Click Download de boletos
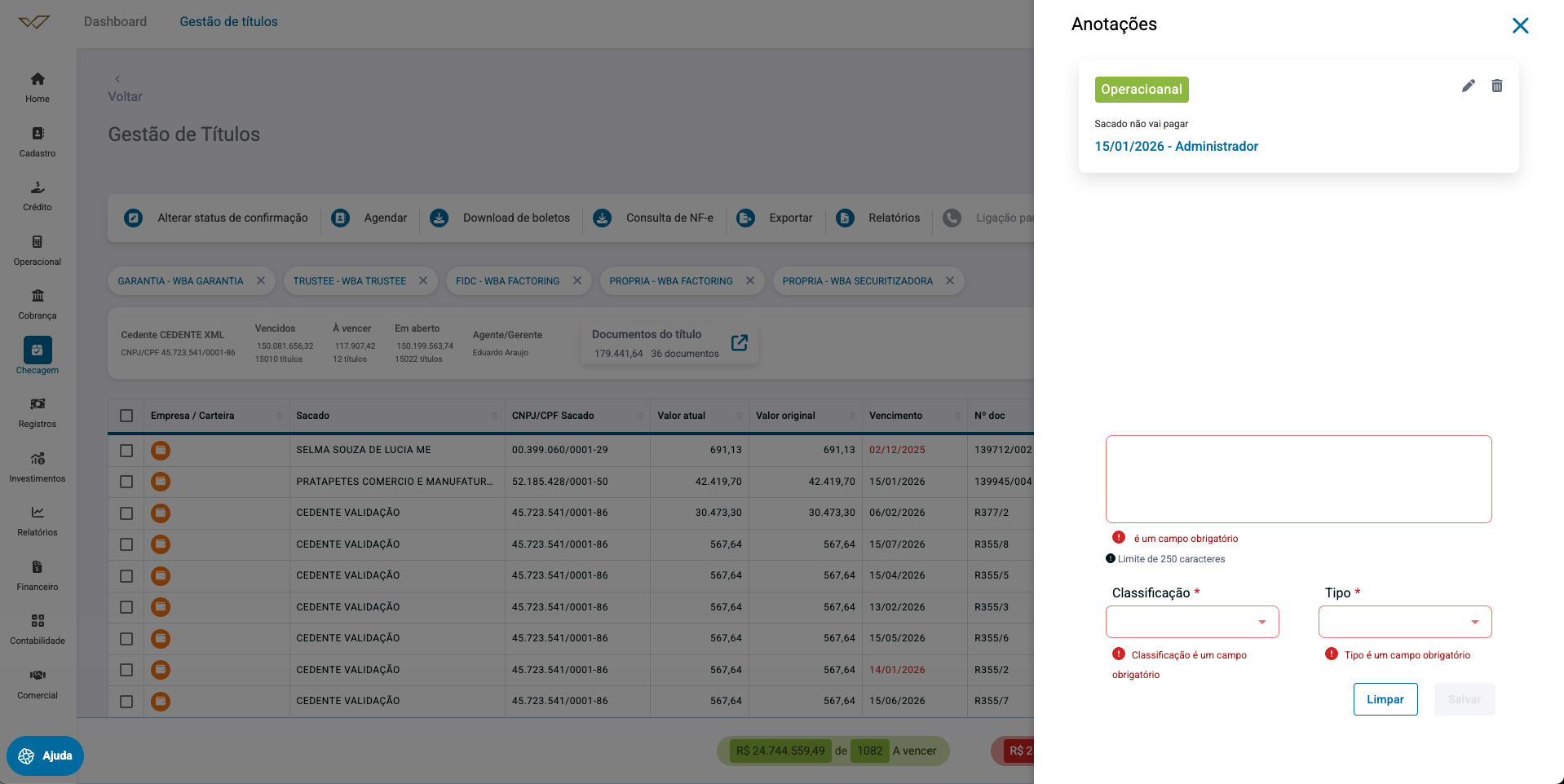The height and width of the screenshot is (784, 1564). click(500, 218)
